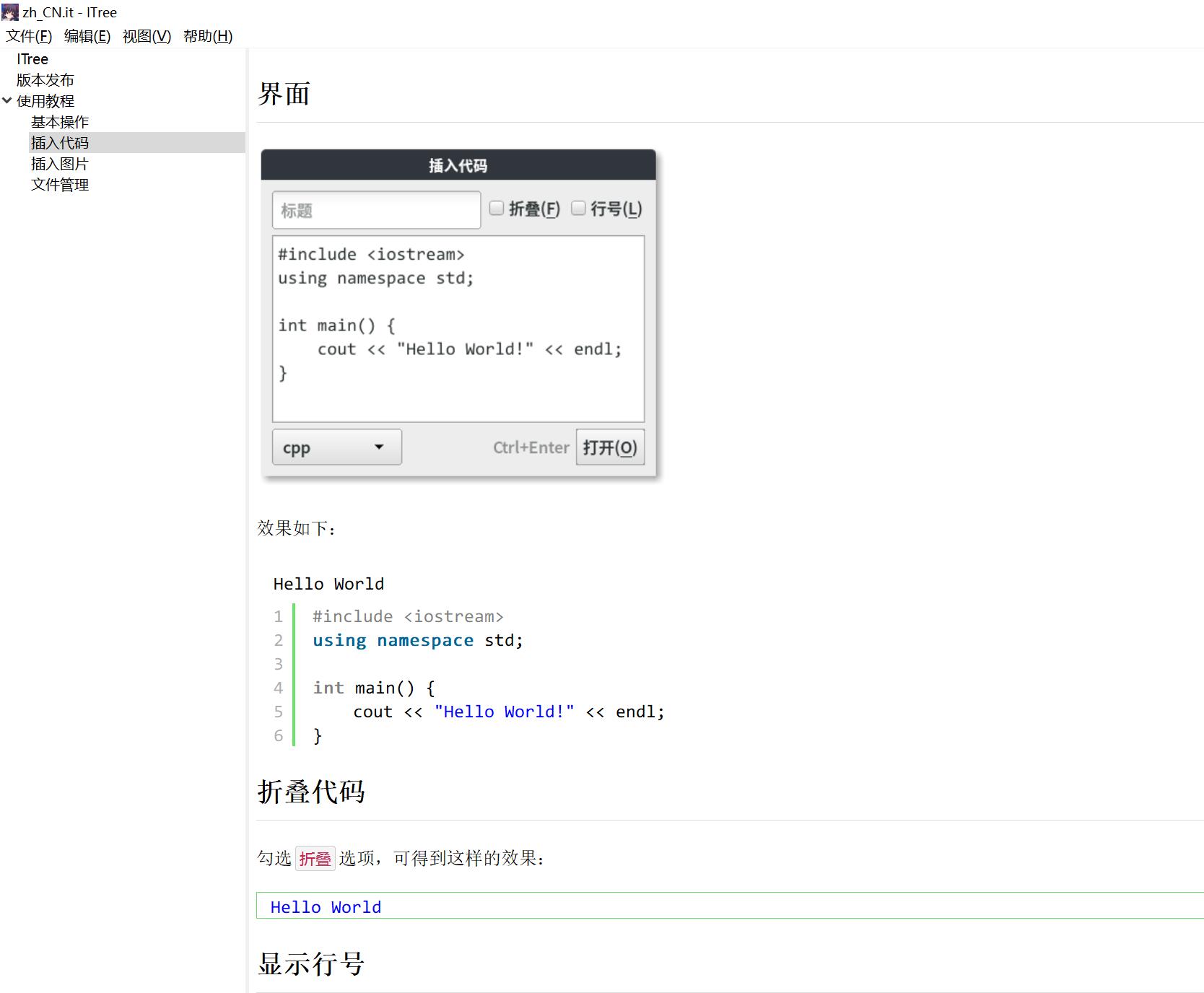Click the 打开(O) button
The image size is (1204, 993).
click(x=610, y=447)
